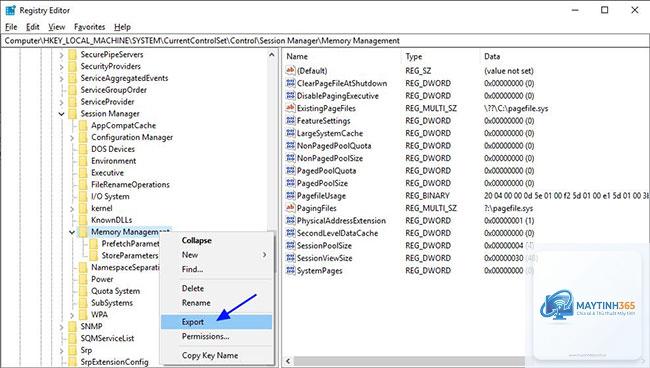650x368 pixels.
Task: Open the Edit menu
Action: 33,27
